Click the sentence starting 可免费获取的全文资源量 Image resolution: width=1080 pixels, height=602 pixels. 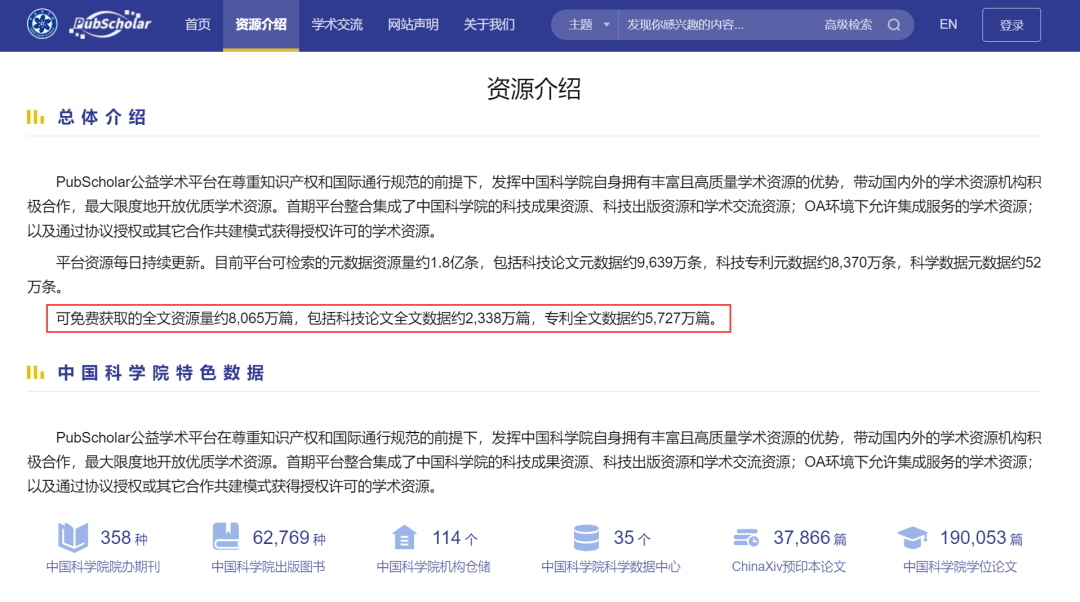(x=388, y=318)
